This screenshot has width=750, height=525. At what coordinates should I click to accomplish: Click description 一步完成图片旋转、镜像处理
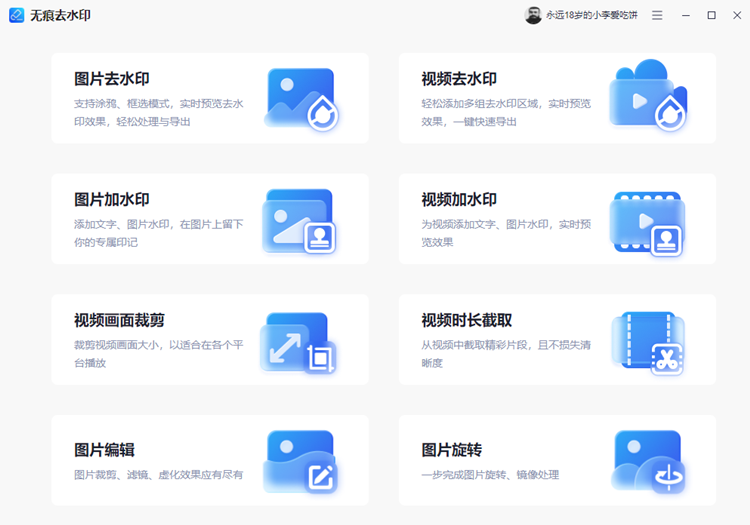pos(490,475)
